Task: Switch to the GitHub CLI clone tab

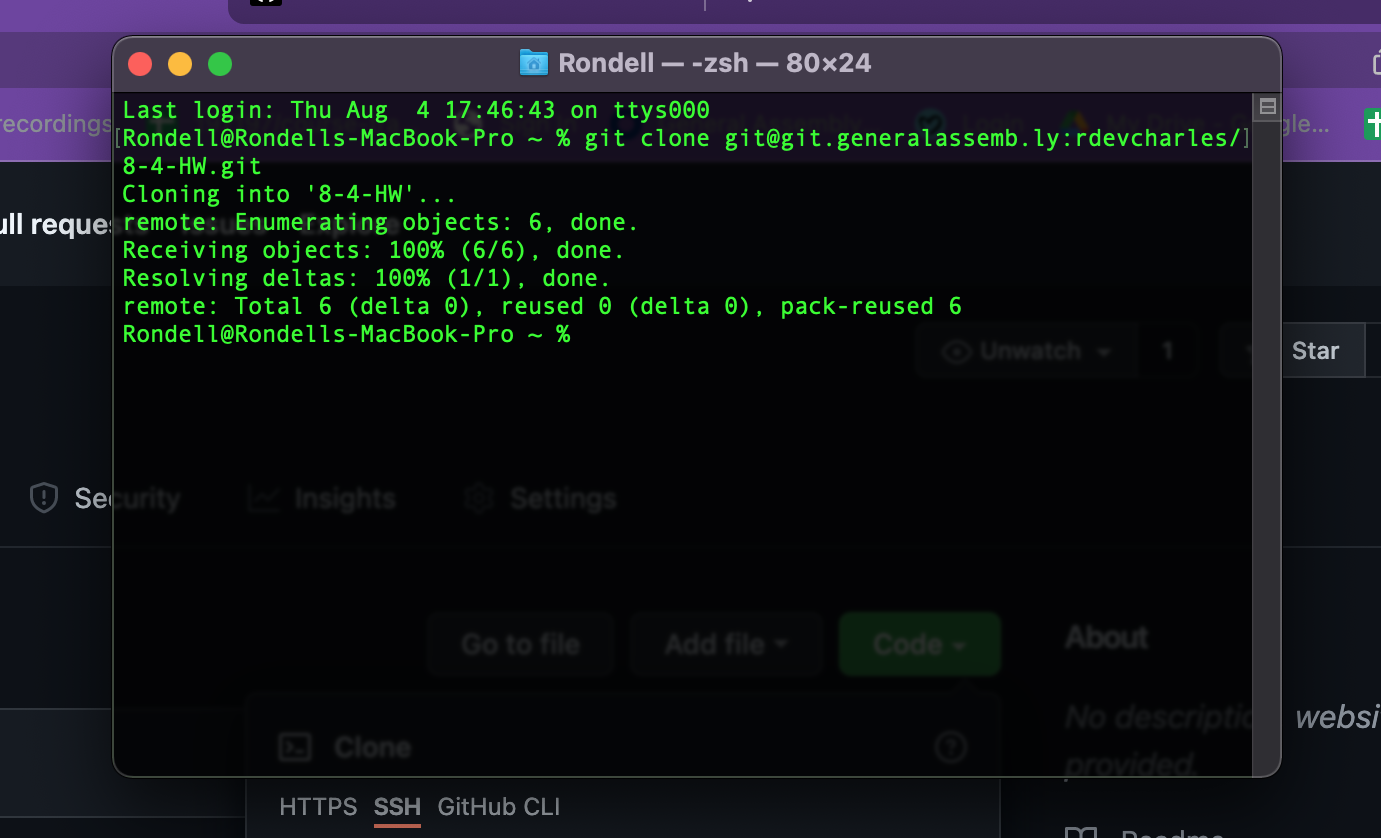Action: (498, 806)
